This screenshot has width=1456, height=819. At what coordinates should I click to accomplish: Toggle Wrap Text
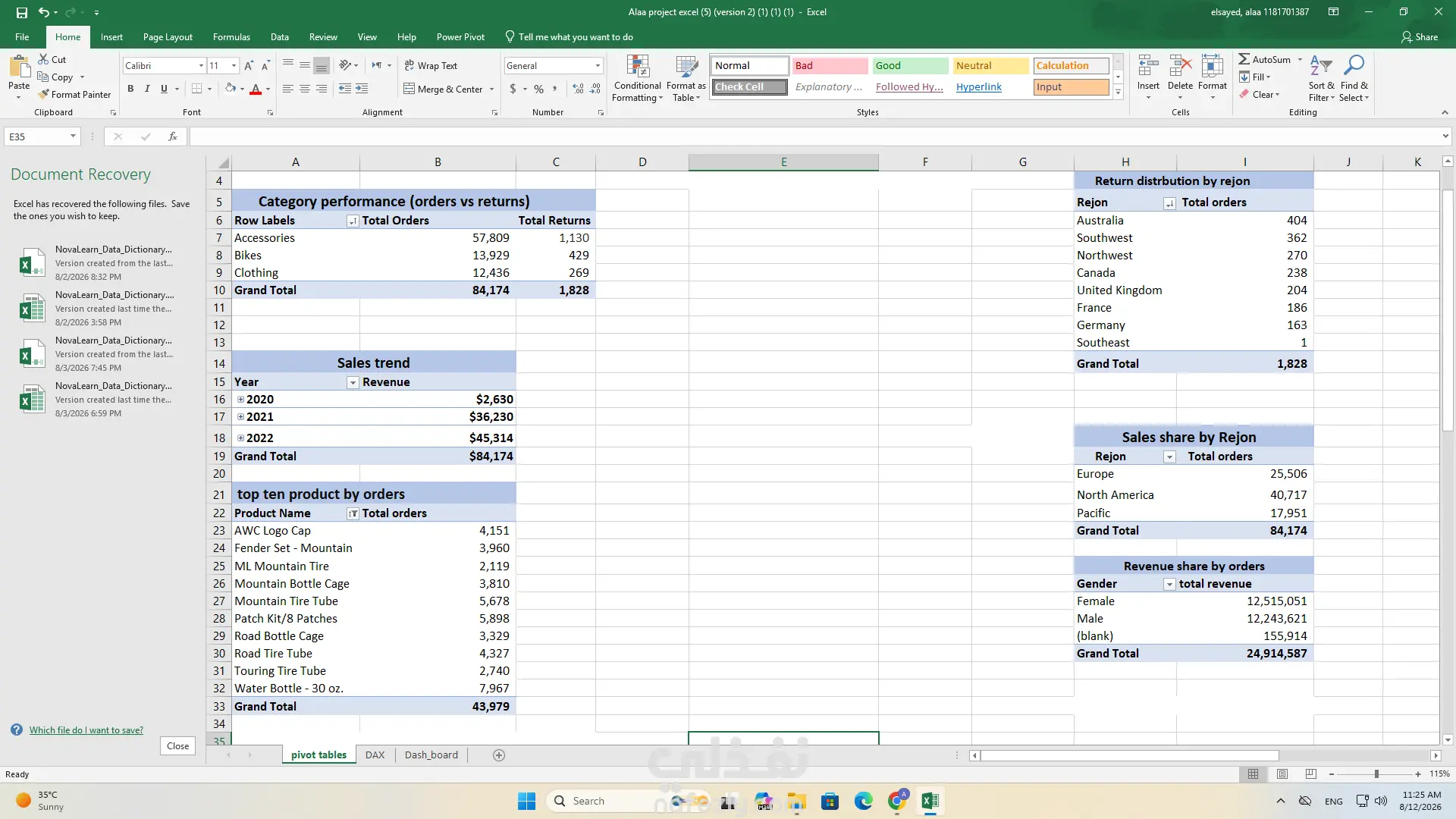pyautogui.click(x=431, y=66)
